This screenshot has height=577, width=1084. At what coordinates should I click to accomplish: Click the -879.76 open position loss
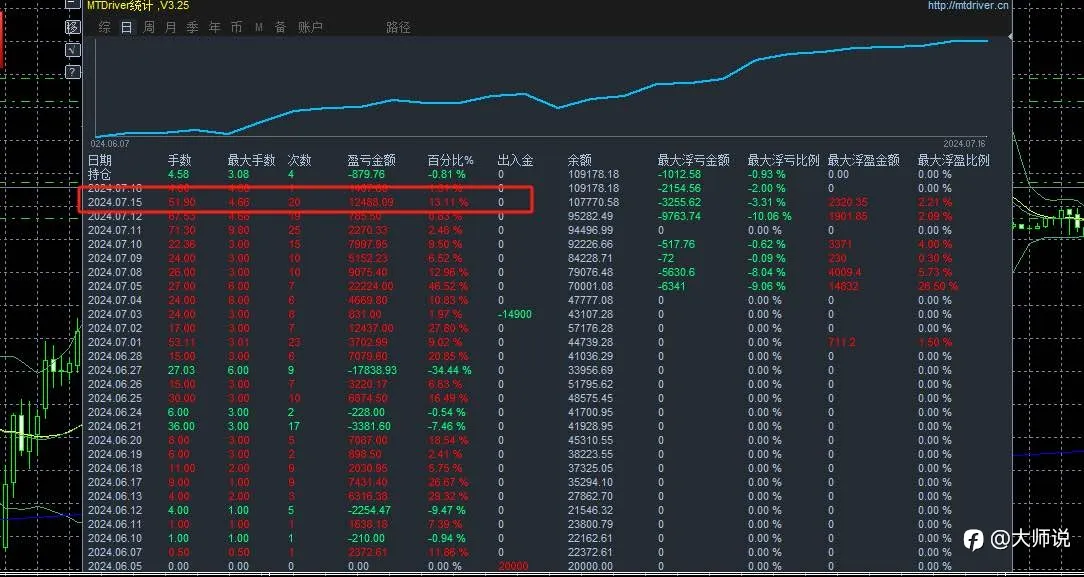coord(366,174)
